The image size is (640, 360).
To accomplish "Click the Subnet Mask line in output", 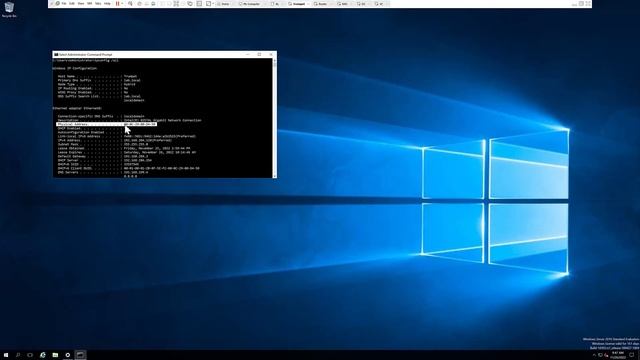I will pos(103,144).
